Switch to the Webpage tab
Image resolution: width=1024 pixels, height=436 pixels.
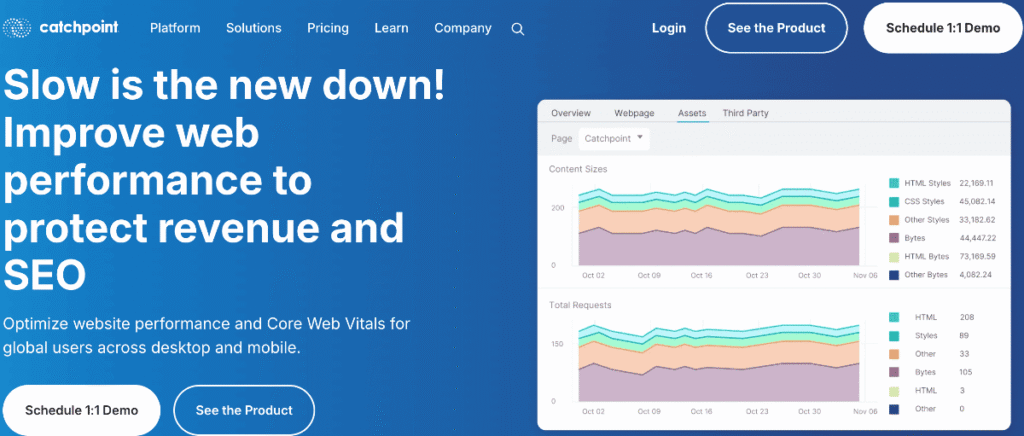click(x=634, y=113)
